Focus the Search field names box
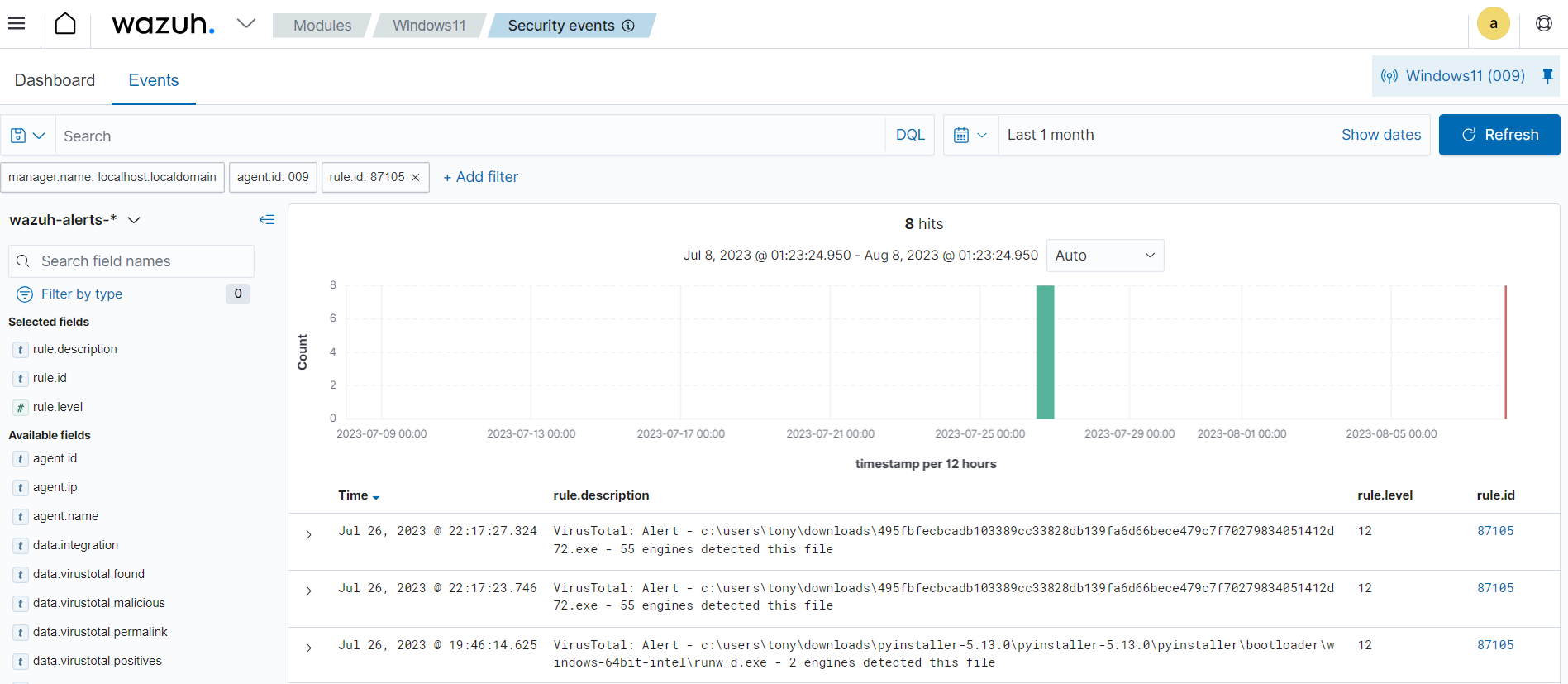 131,261
